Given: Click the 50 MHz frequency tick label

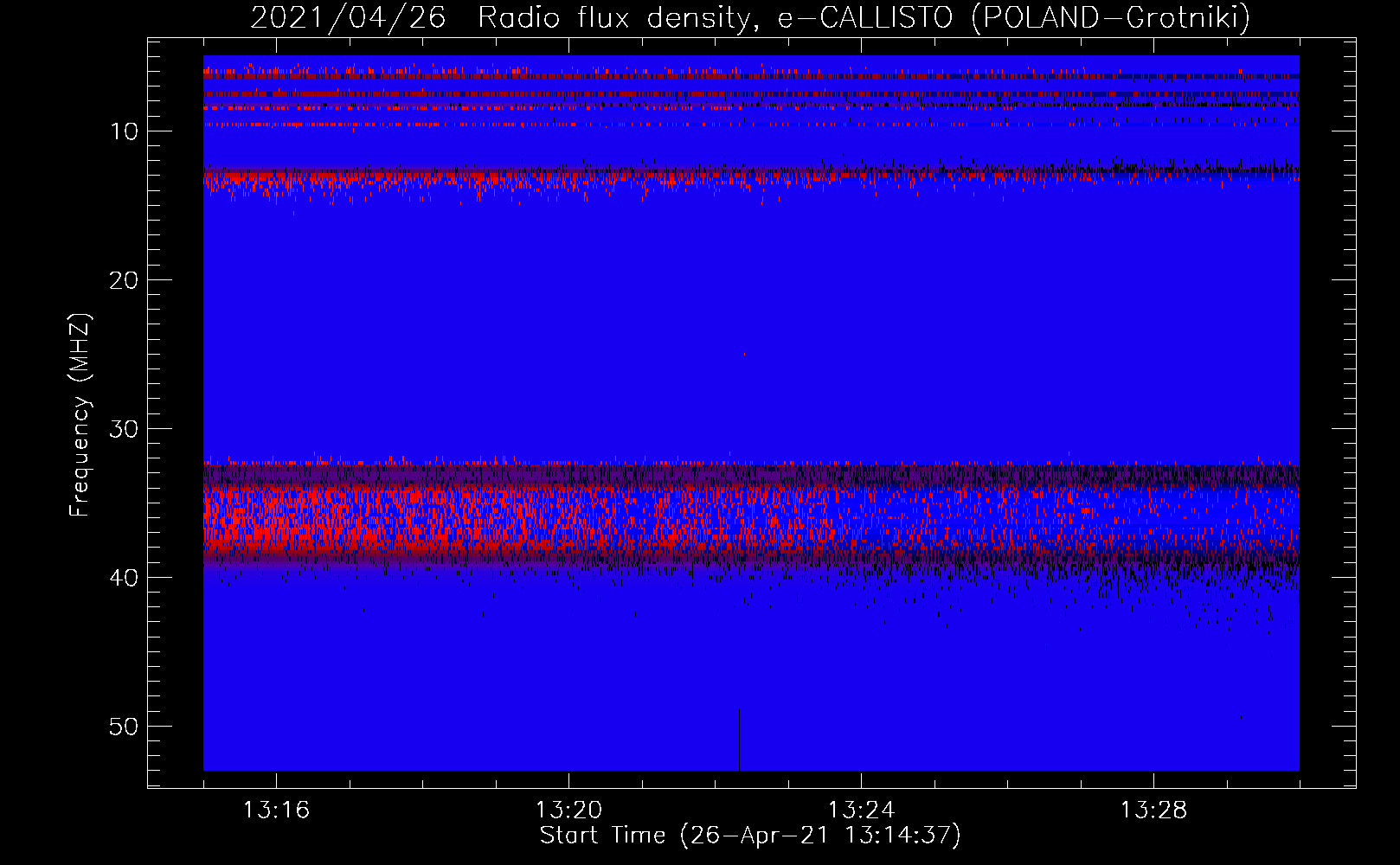Looking at the screenshot, I should pos(124,727).
